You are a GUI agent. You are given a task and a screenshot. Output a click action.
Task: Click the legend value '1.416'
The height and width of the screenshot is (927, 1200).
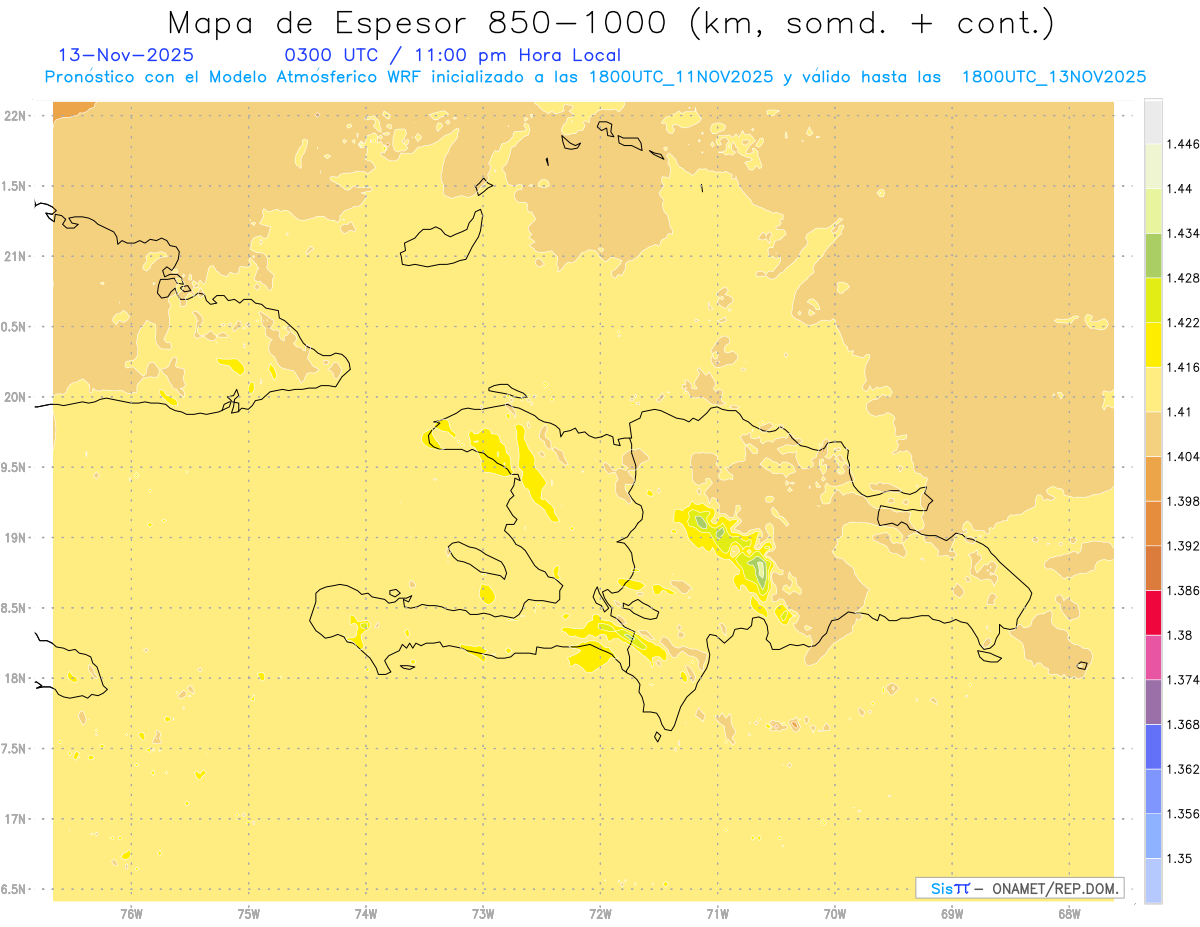click(1183, 367)
